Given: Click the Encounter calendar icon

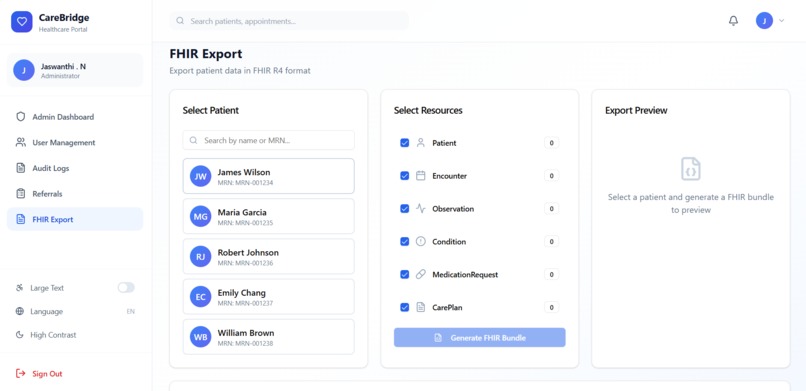Looking at the screenshot, I should [x=420, y=176].
